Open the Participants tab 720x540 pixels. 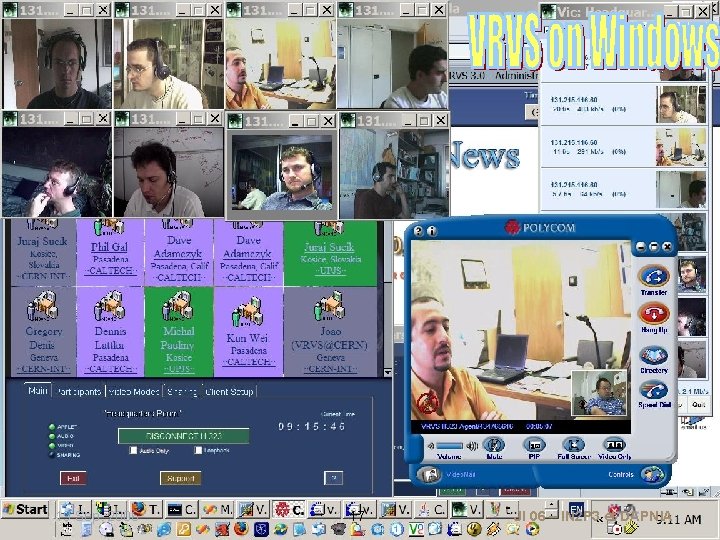click(79, 392)
